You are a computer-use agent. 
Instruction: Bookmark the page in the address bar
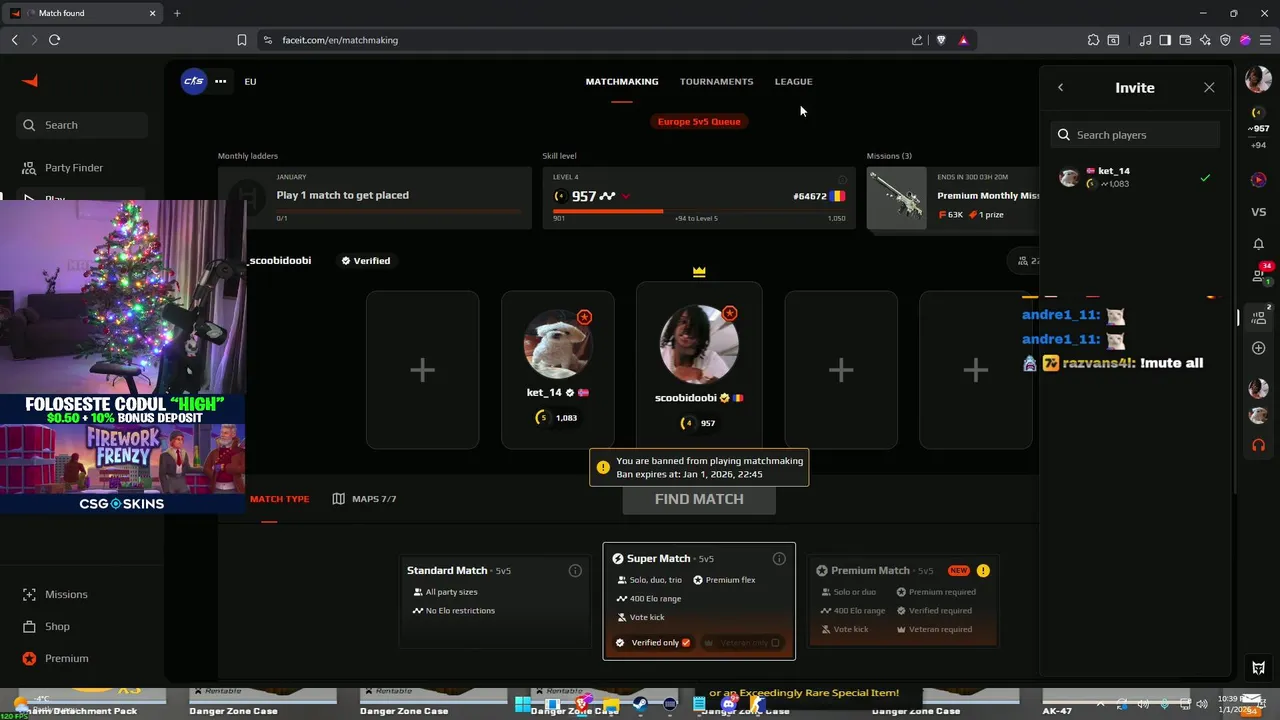click(242, 40)
